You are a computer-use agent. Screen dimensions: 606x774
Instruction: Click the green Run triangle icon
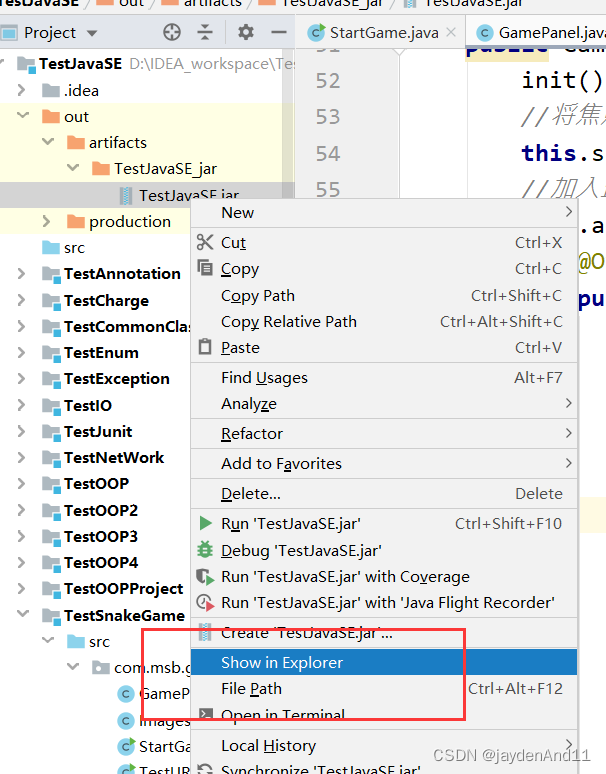[x=205, y=523]
